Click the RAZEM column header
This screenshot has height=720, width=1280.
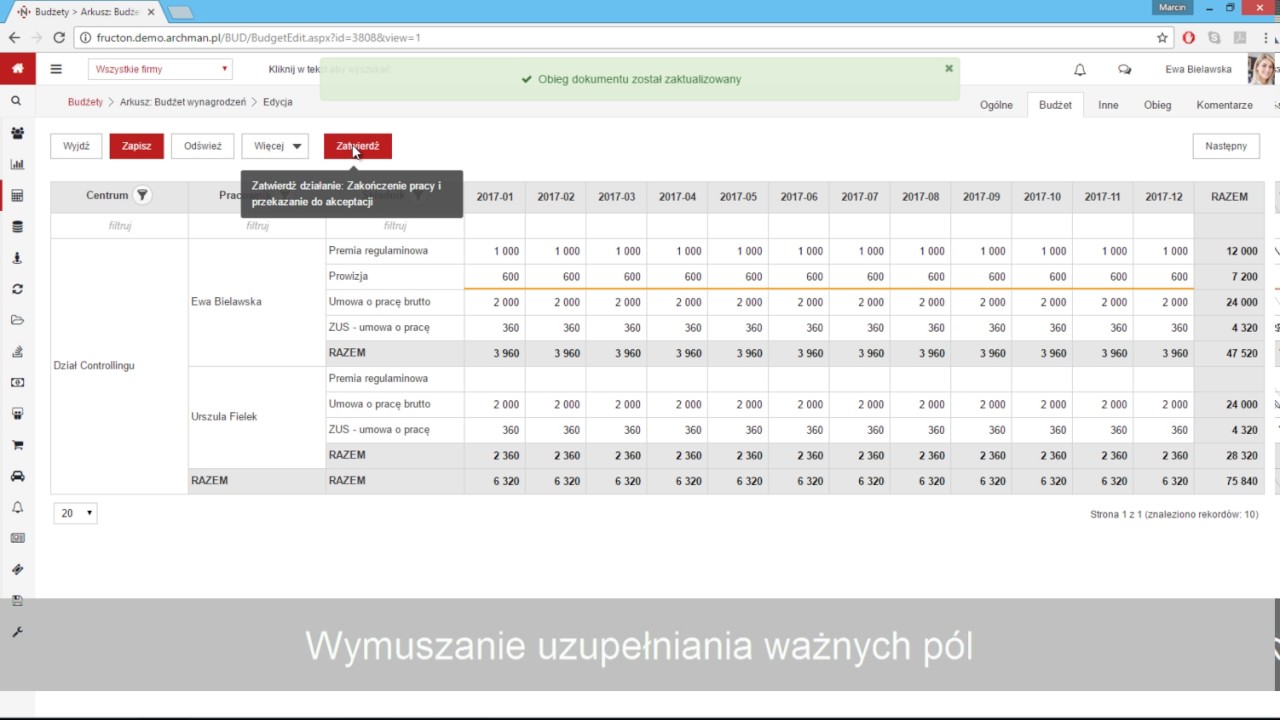(x=1229, y=197)
